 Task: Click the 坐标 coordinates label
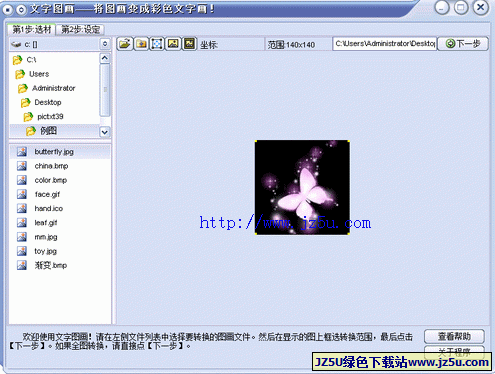pyautogui.click(x=209, y=44)
